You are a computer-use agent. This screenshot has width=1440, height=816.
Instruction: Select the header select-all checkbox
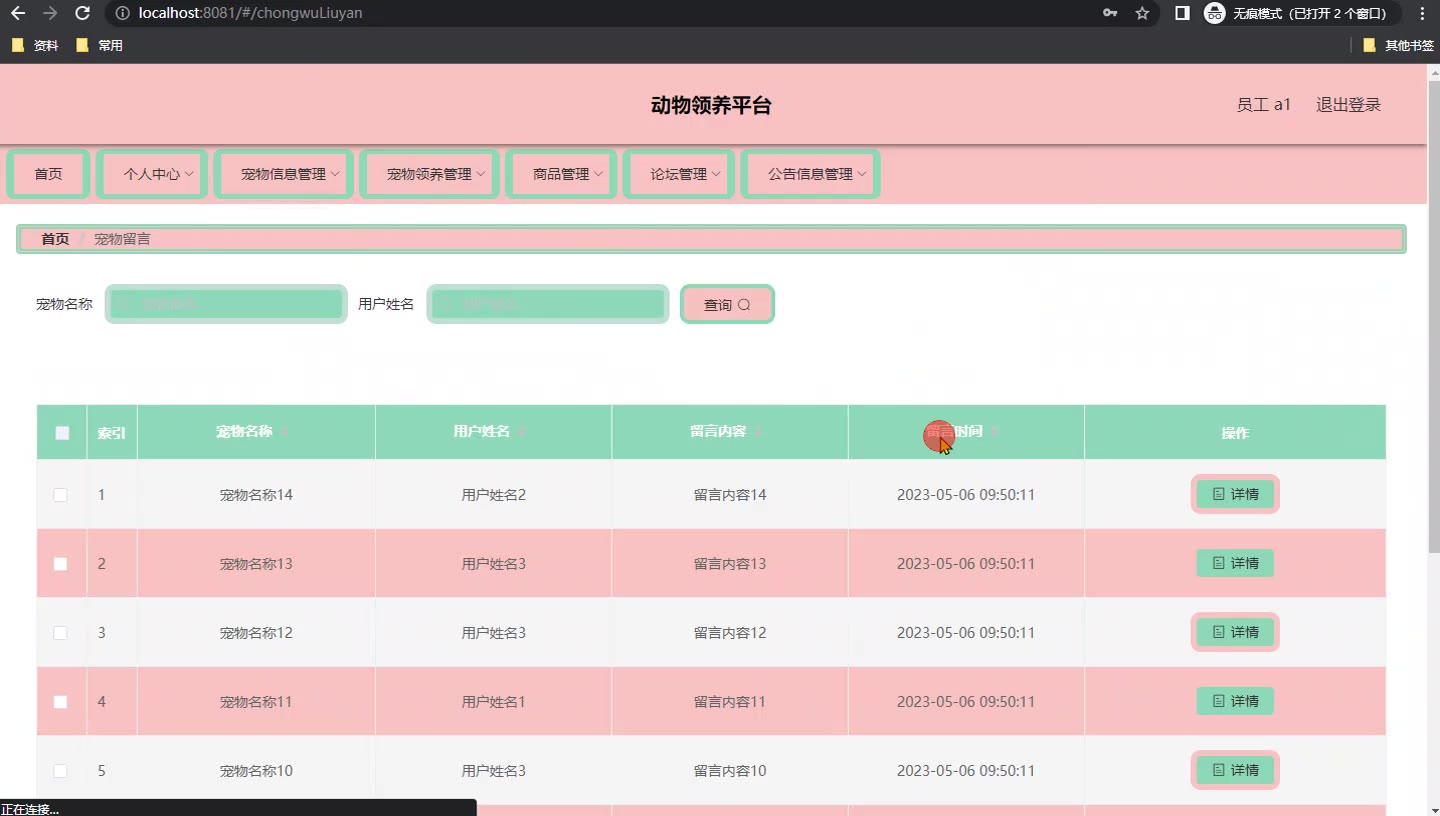pos(62,433)
